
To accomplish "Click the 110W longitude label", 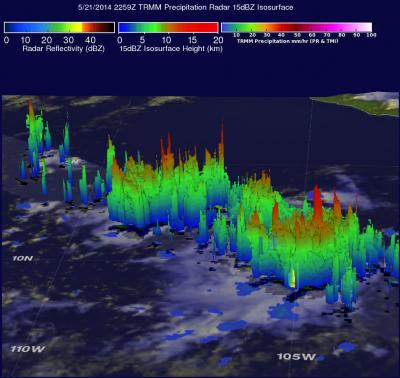I will pos(28,349).
